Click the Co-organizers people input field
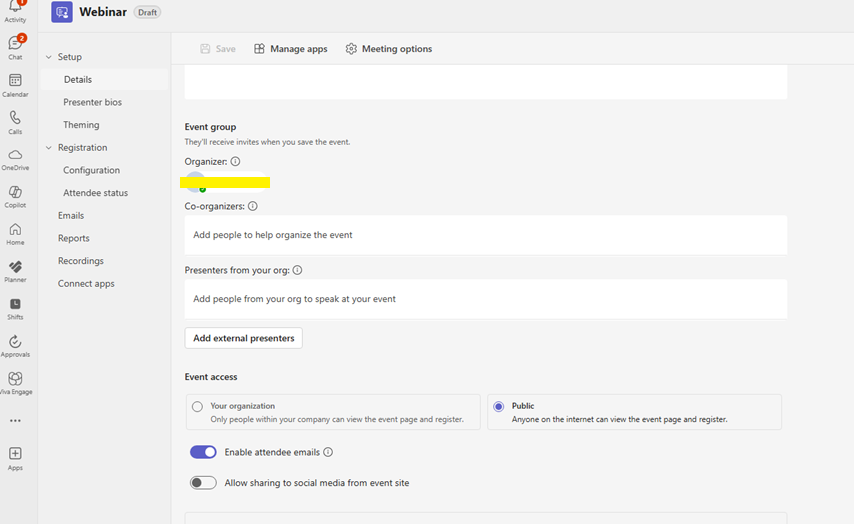The width and height of the screenshot is (860, 524). (x=486, y=235)
